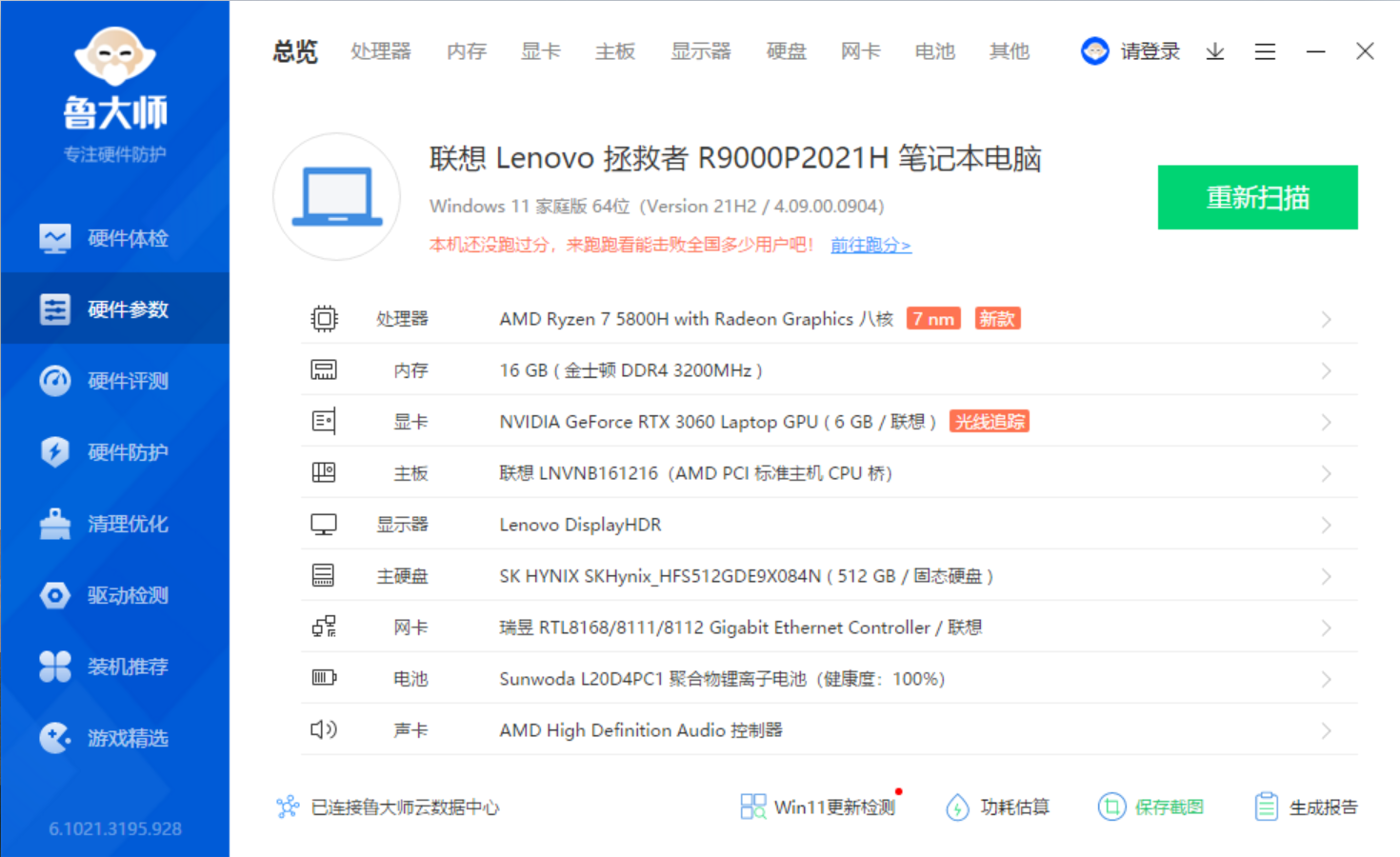Image resolution: width=1400 pixels, height=857 pixels.
Task: Open 功耗估算 power estimate
Action: coord(997,807)
